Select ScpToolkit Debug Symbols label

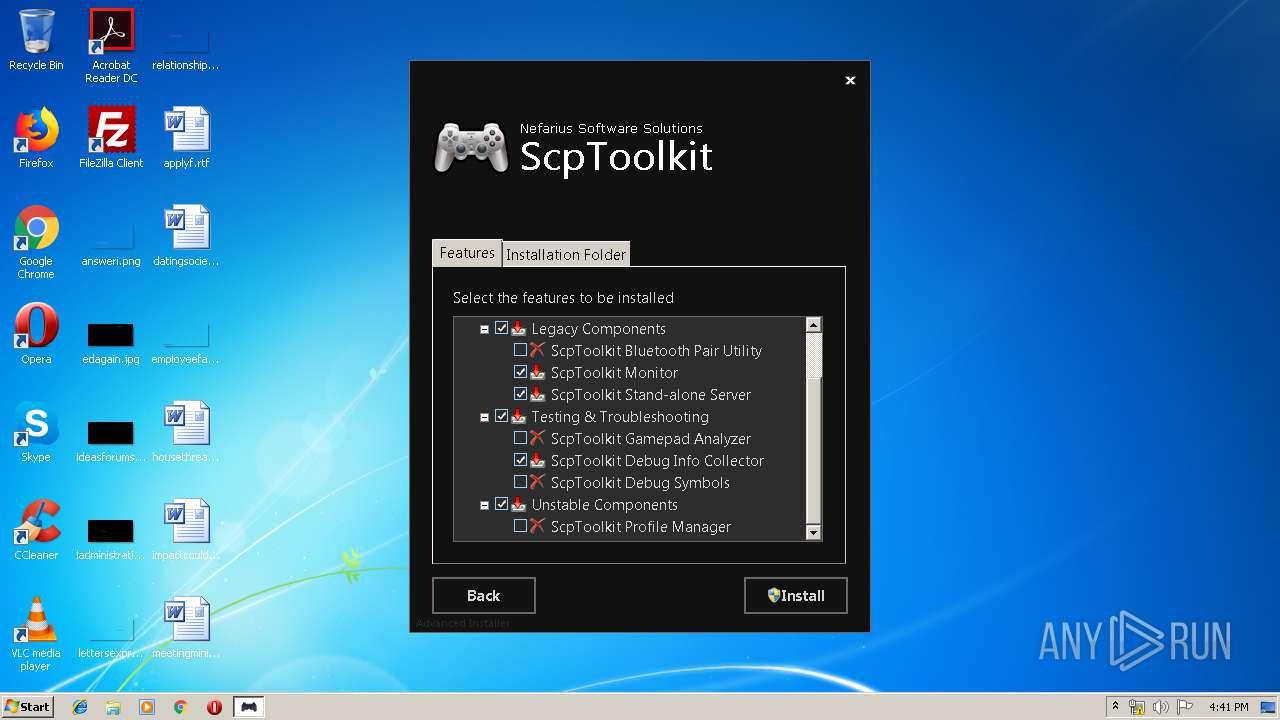point(640,482)
